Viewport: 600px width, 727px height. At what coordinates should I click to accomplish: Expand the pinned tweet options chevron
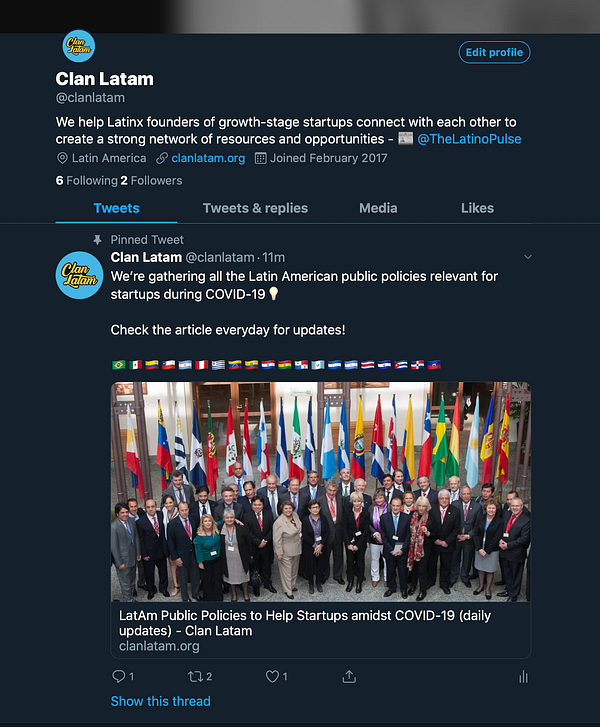coord(528,257)
